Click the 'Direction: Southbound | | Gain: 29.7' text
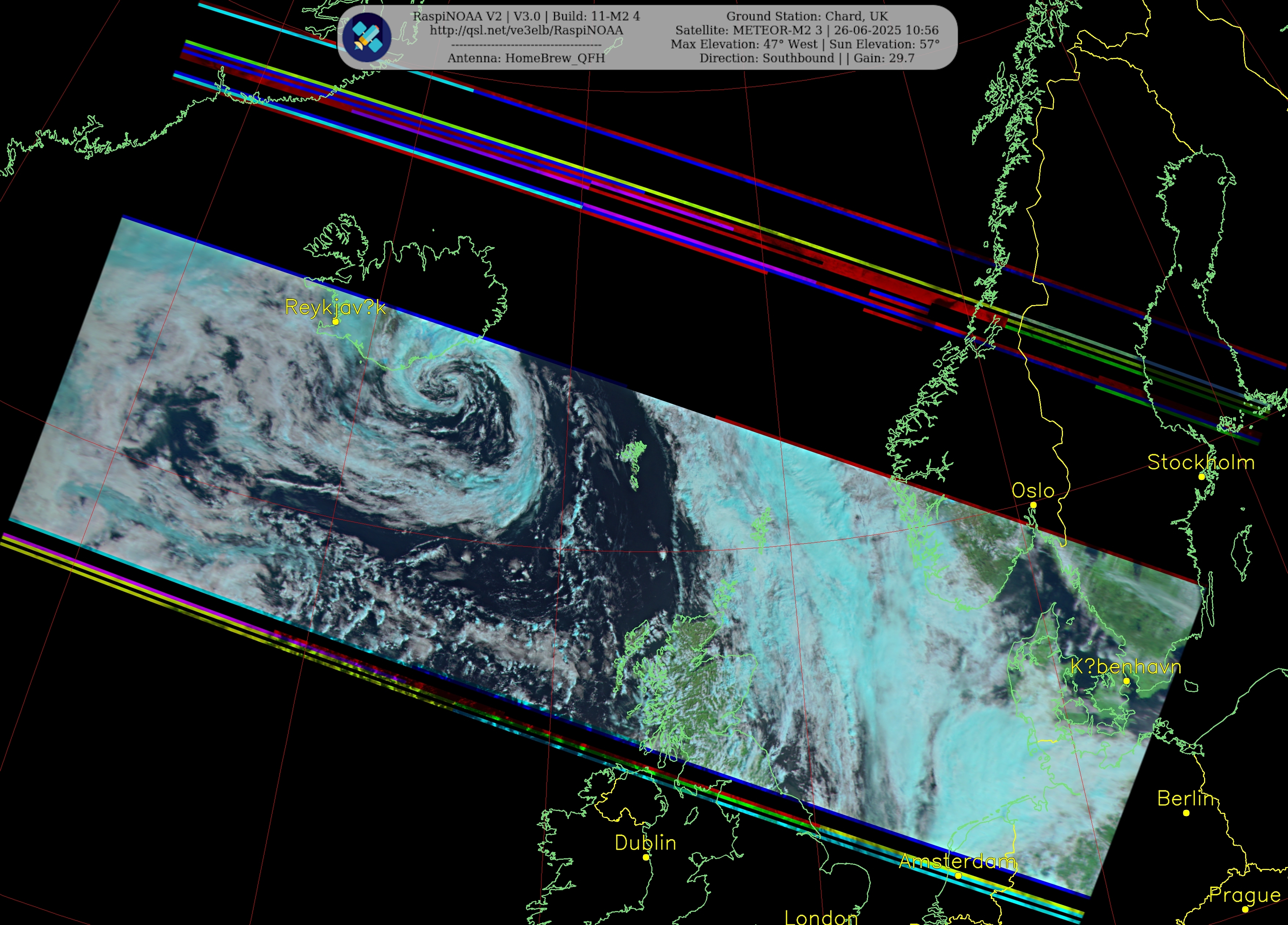 point(806,58)
